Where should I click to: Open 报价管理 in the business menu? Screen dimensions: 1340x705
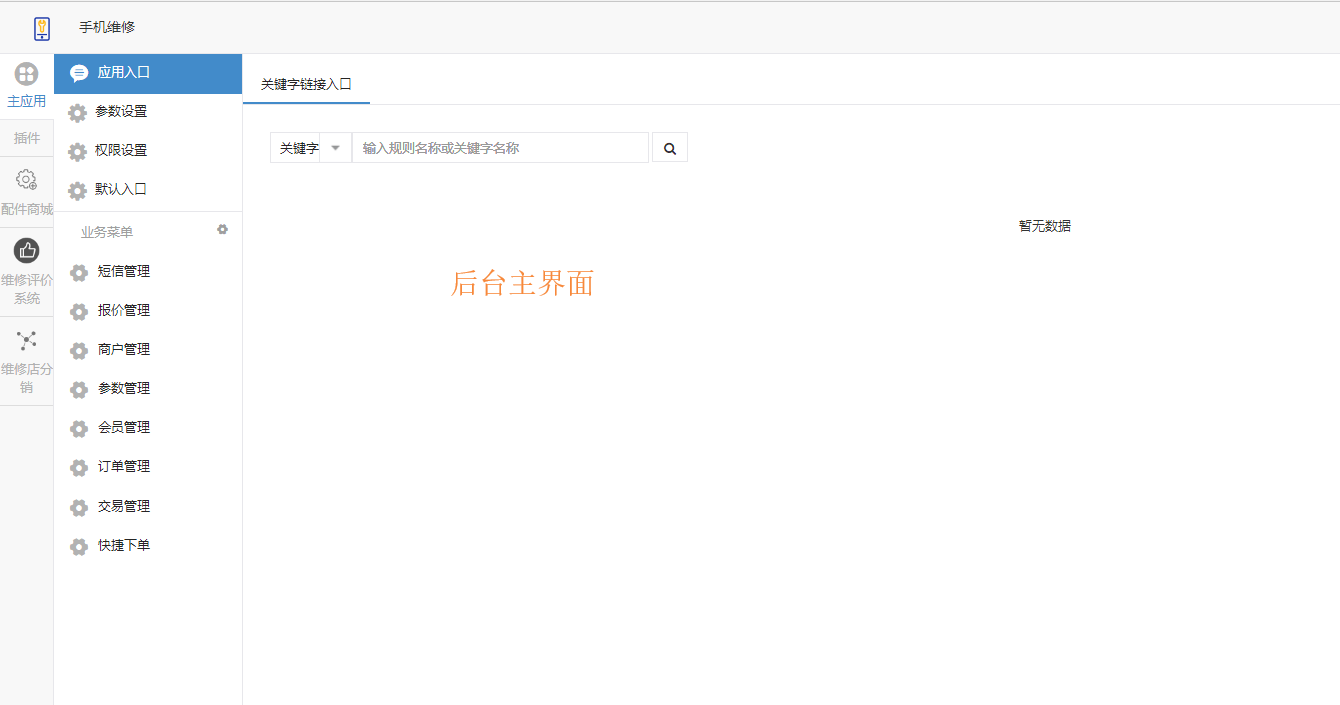tap(121, 311)
